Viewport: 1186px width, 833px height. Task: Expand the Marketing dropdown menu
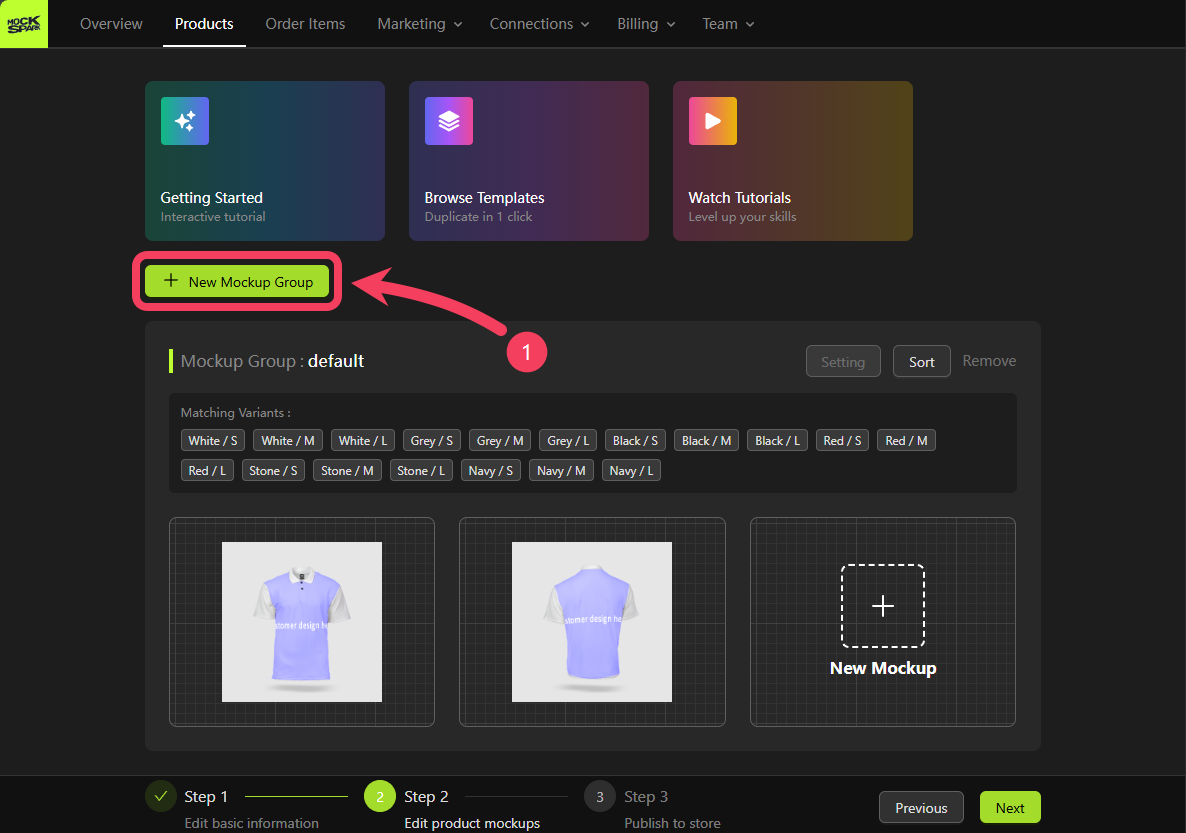pos(420,24)
